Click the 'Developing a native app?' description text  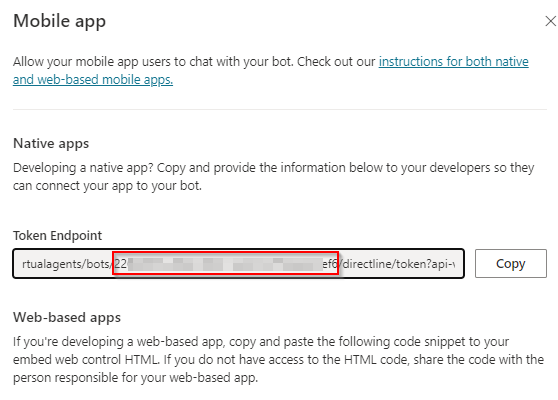point(273,177)
